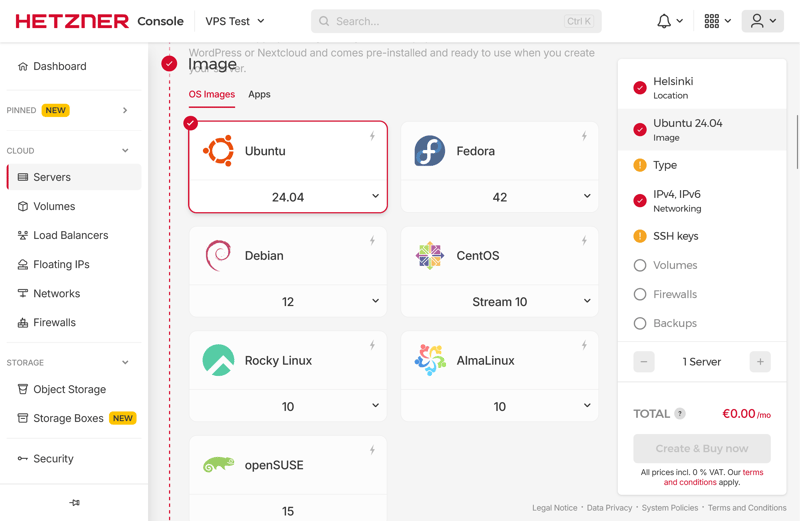Select the Volumes step radio circle

click(640, 266)
